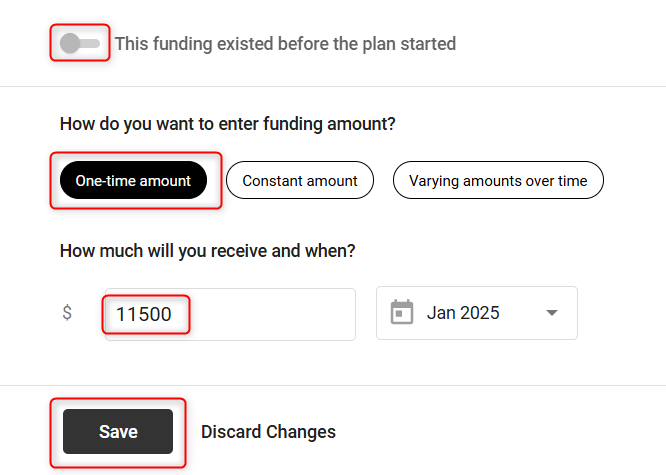Focus the funding amount field showing 11500
Screen dimensions: 666x475
pyautogui.click(x=144, y=314)
